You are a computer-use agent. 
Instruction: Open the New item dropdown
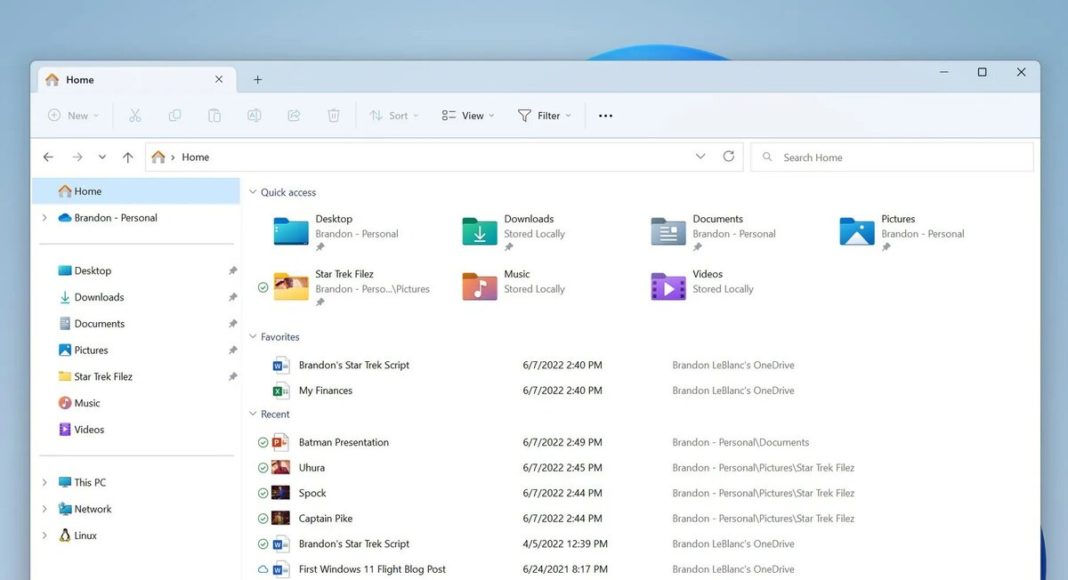(x=74, y=116)
